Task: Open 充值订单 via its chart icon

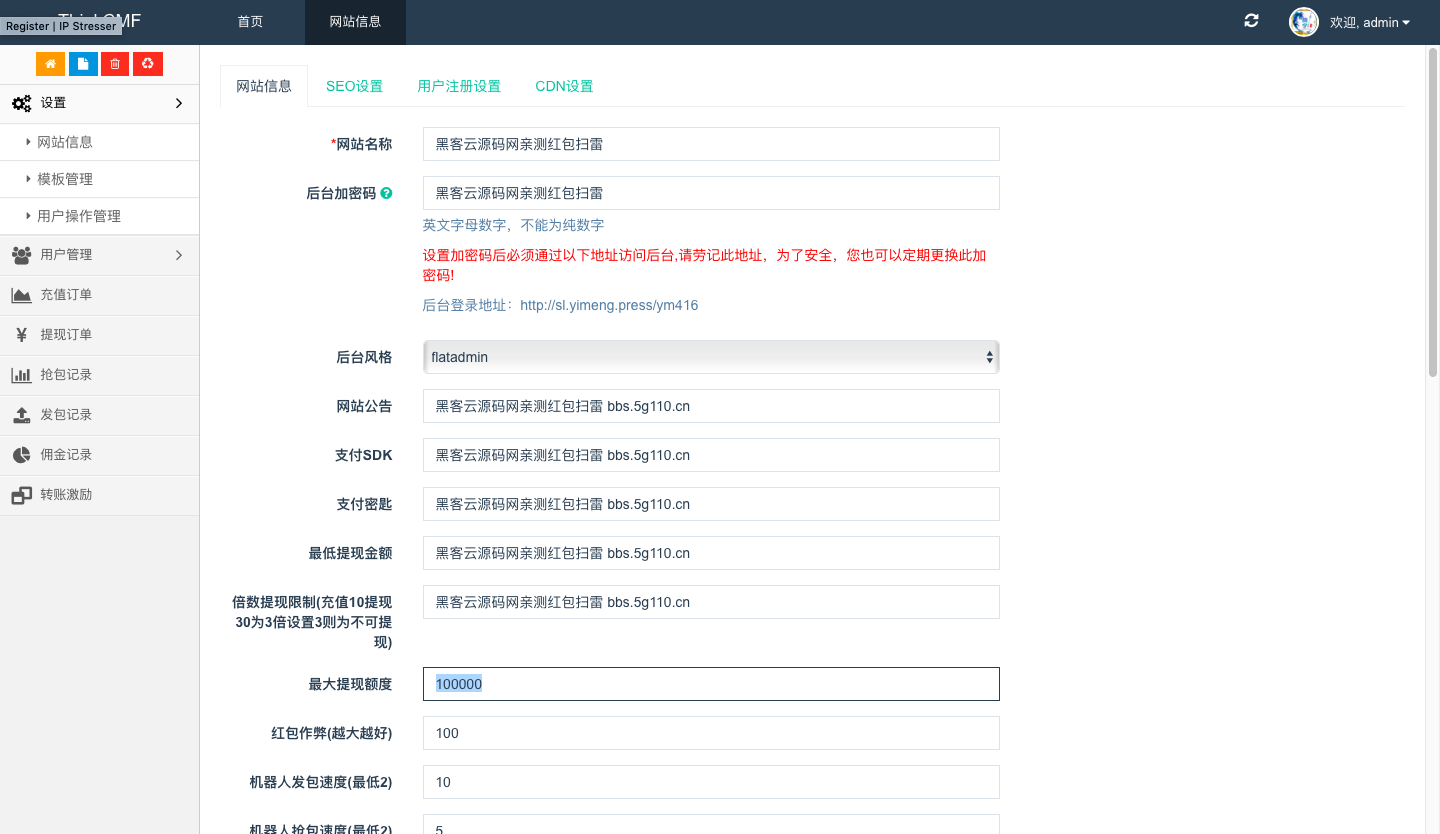Action: 21,295
